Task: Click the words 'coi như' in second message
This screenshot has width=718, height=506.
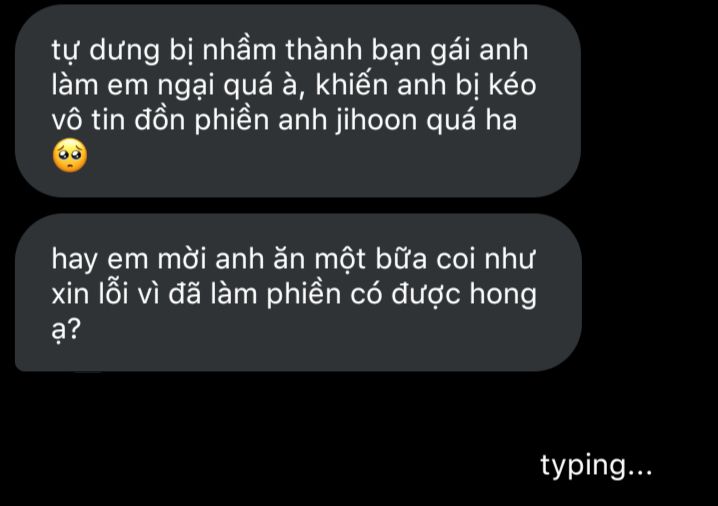Action: 485,259
